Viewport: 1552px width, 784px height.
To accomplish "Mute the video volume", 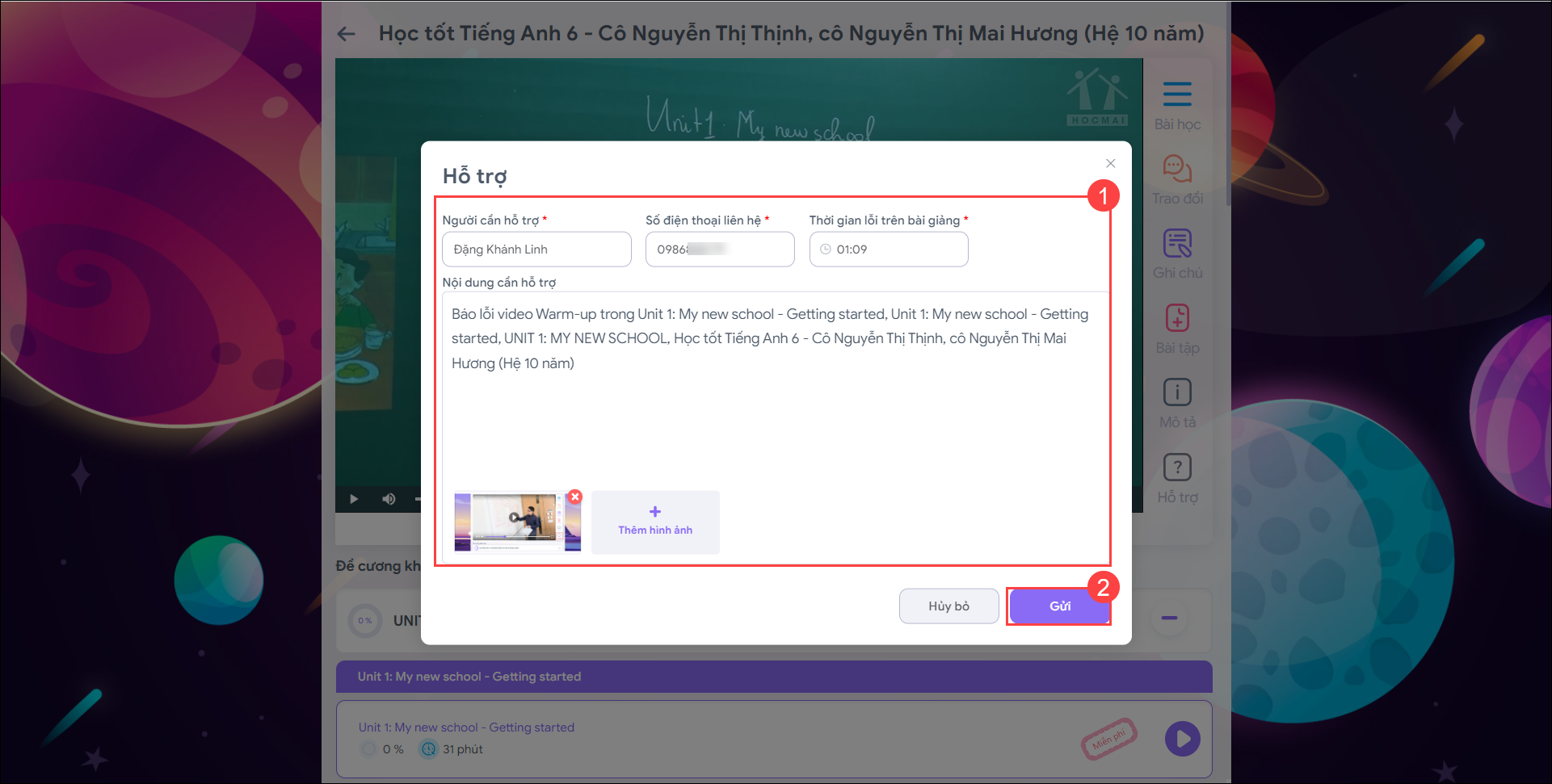I will (x=389, y=499).
